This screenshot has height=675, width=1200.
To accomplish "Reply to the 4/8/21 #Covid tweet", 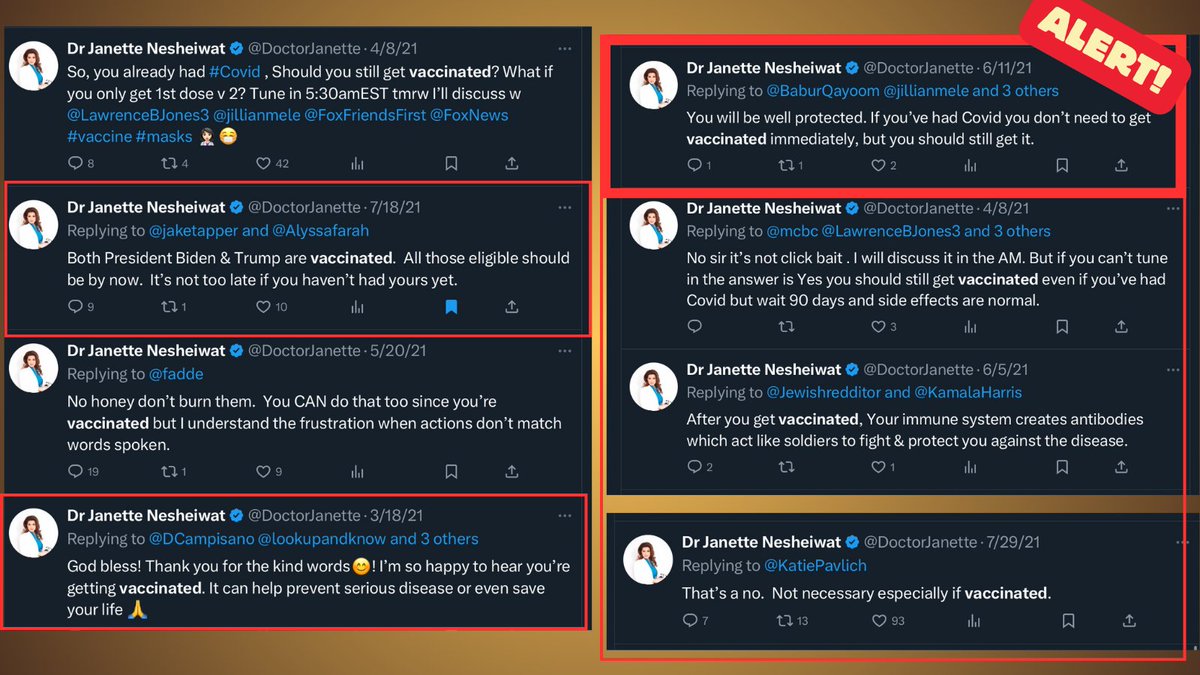I will coord(75,163).
